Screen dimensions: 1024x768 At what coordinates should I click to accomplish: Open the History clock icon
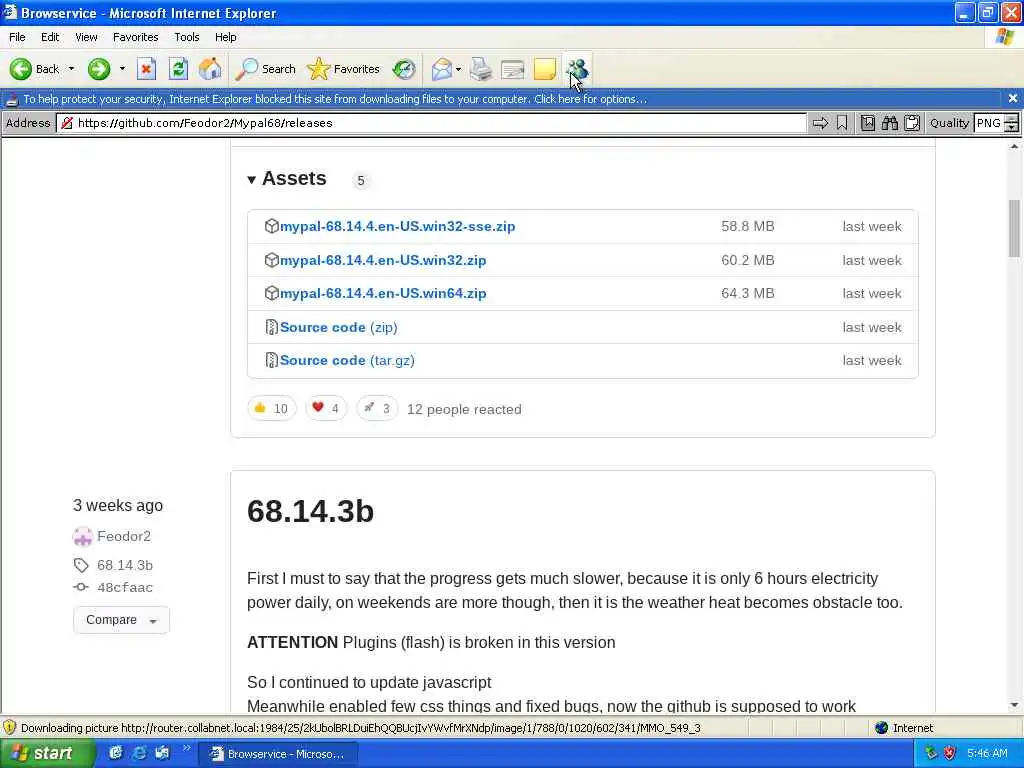[404, 69]
